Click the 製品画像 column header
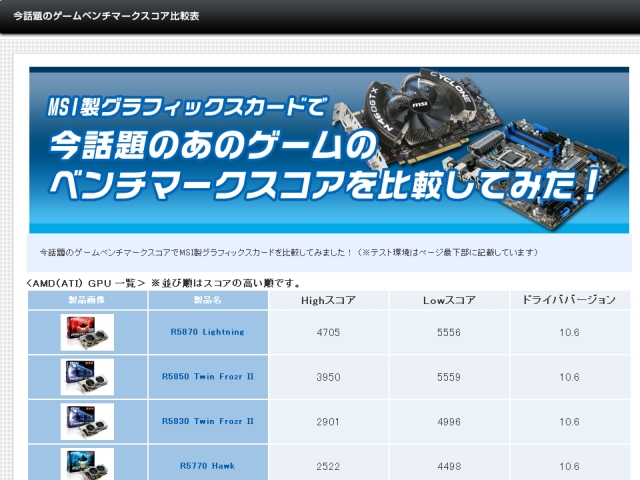Viewport: 640px width, 480px height. (87, 300)
